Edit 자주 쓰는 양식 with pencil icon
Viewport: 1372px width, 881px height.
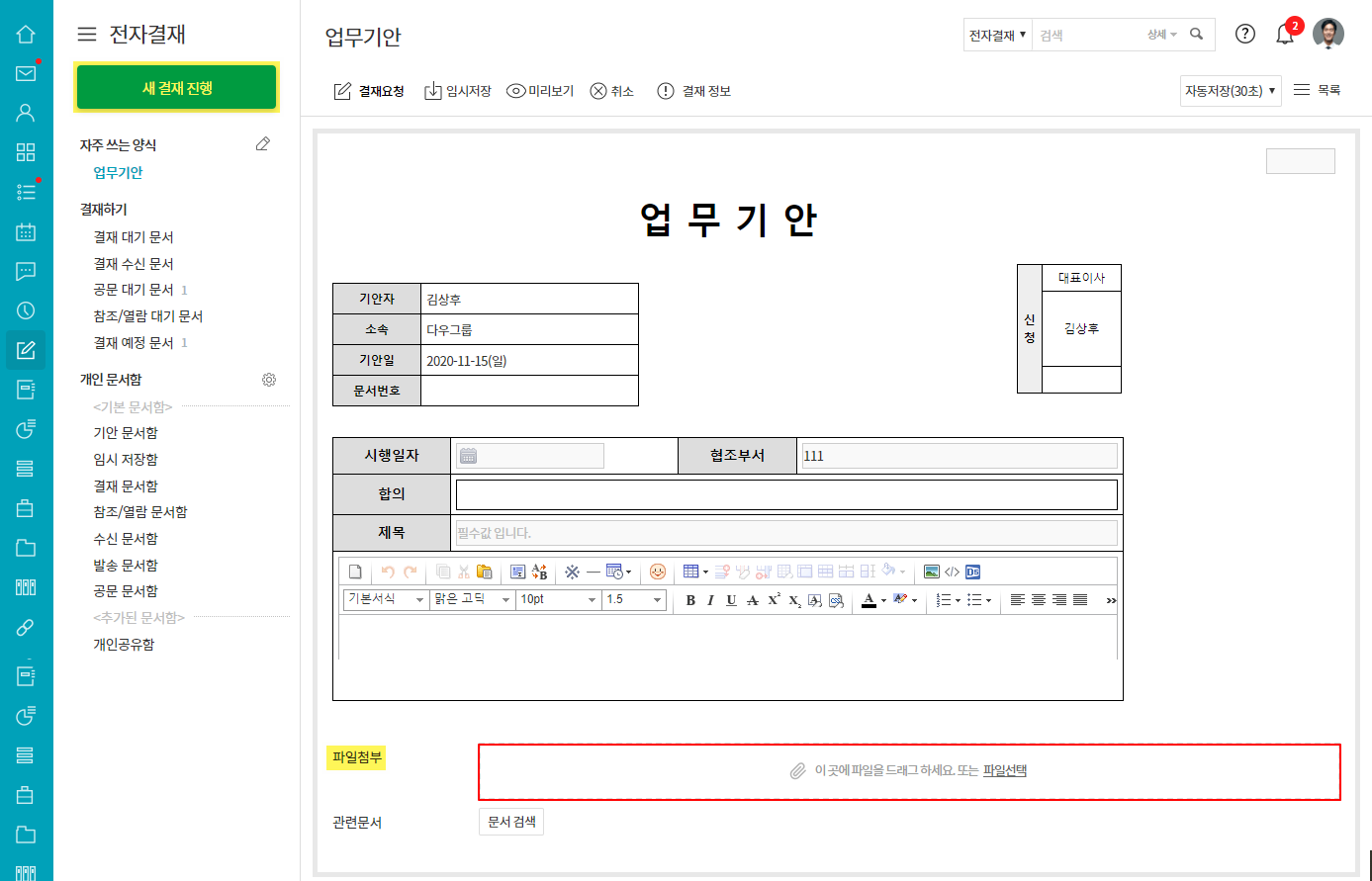(x=263, y=144)
